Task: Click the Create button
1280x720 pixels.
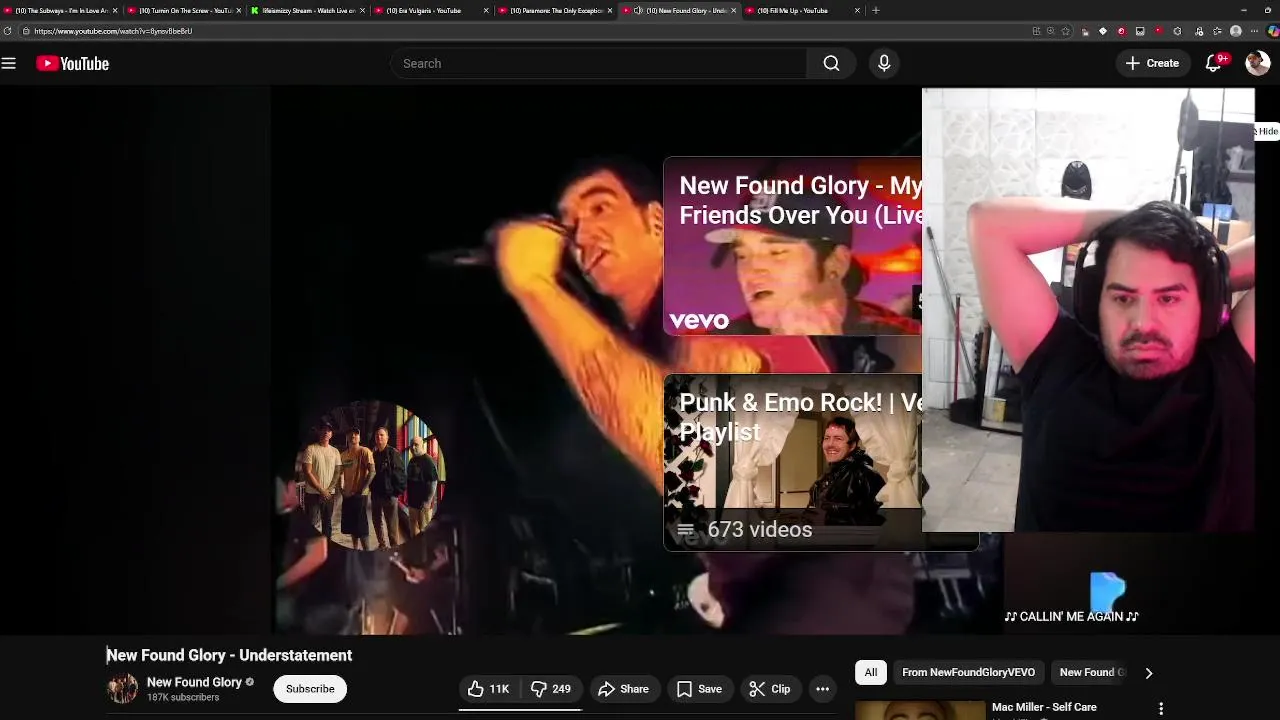Action: 1152,63
